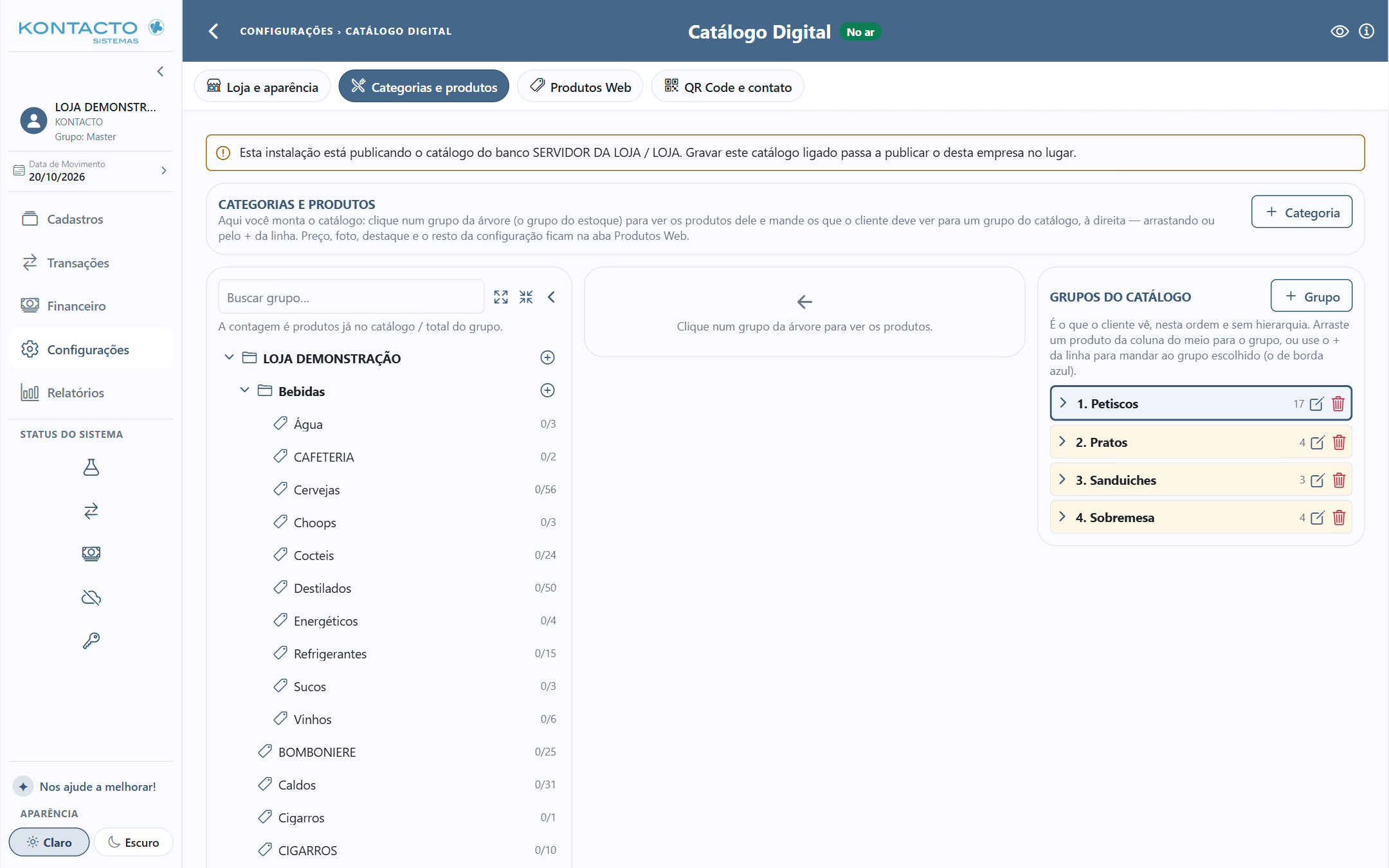Collapse all tree groups icon

(526, 297)
